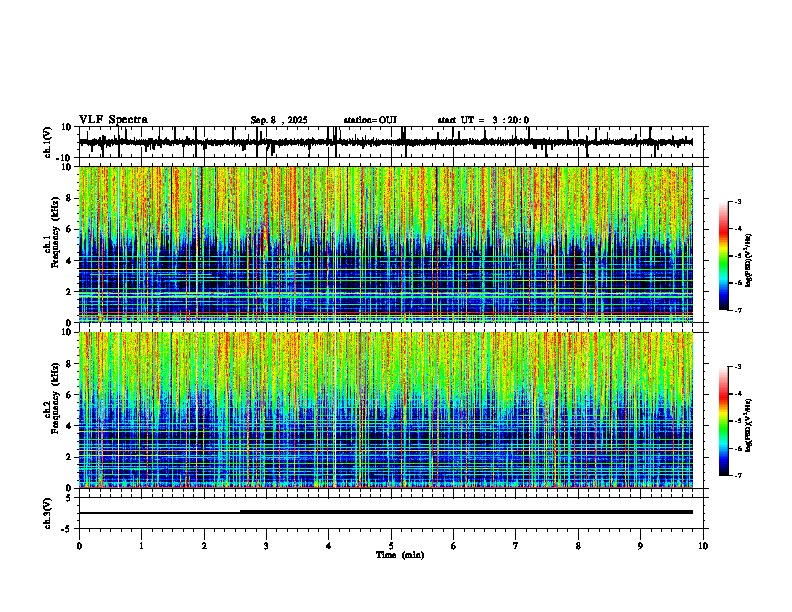The height and width of the screenshot is (612, 792).
Task: Click the time axis tick label "3"
Action: (266, 546)
